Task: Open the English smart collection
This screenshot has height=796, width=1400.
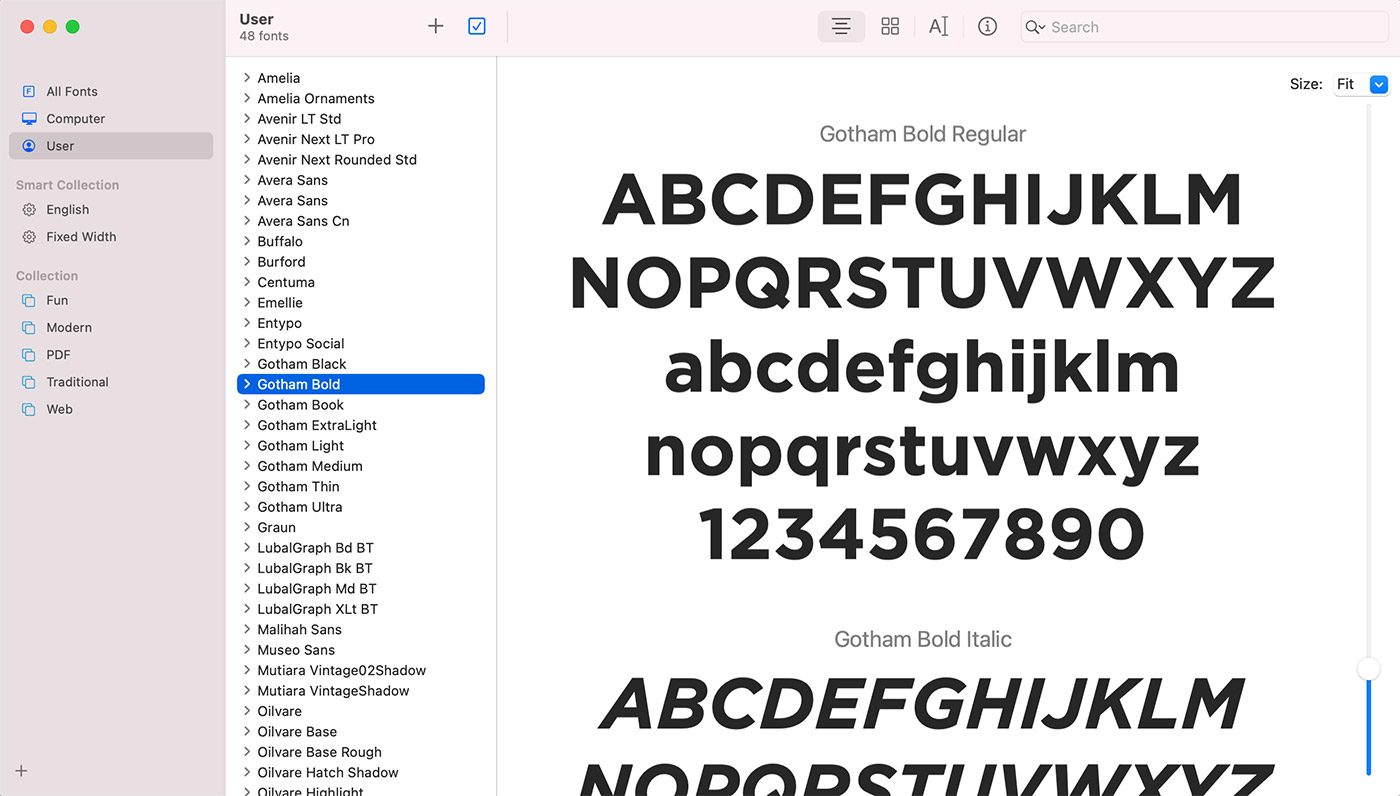Action: click(111, 210)
